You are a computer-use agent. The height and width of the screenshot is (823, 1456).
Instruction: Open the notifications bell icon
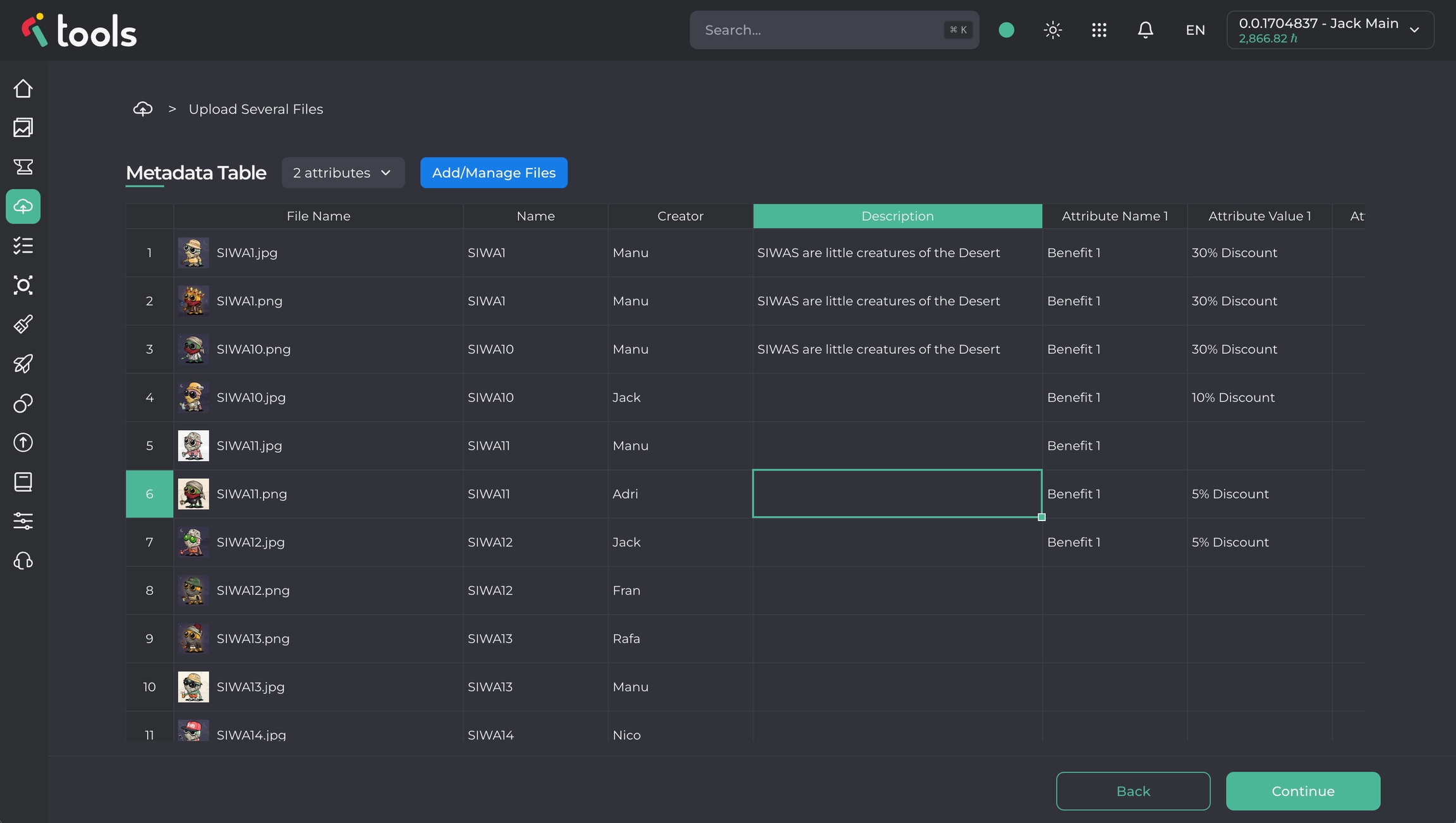coord(1145,30)
